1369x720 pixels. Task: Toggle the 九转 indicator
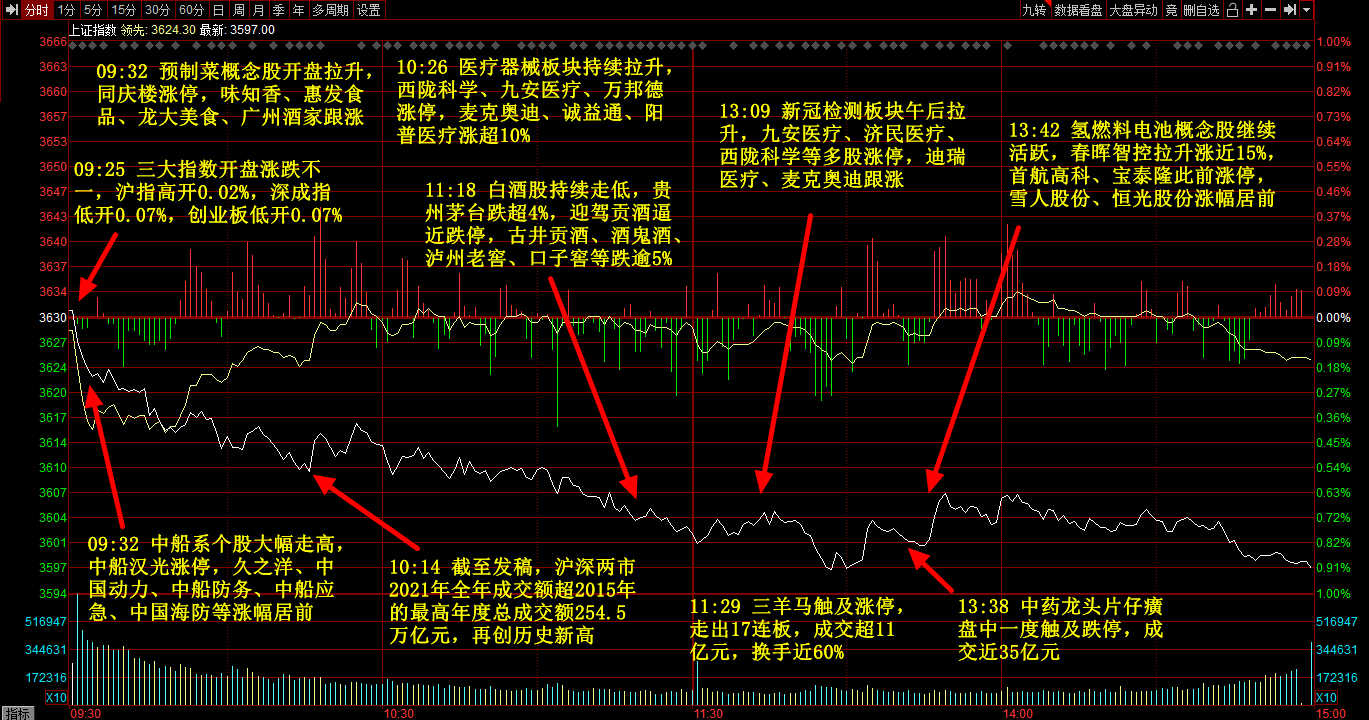[1033, 10]
